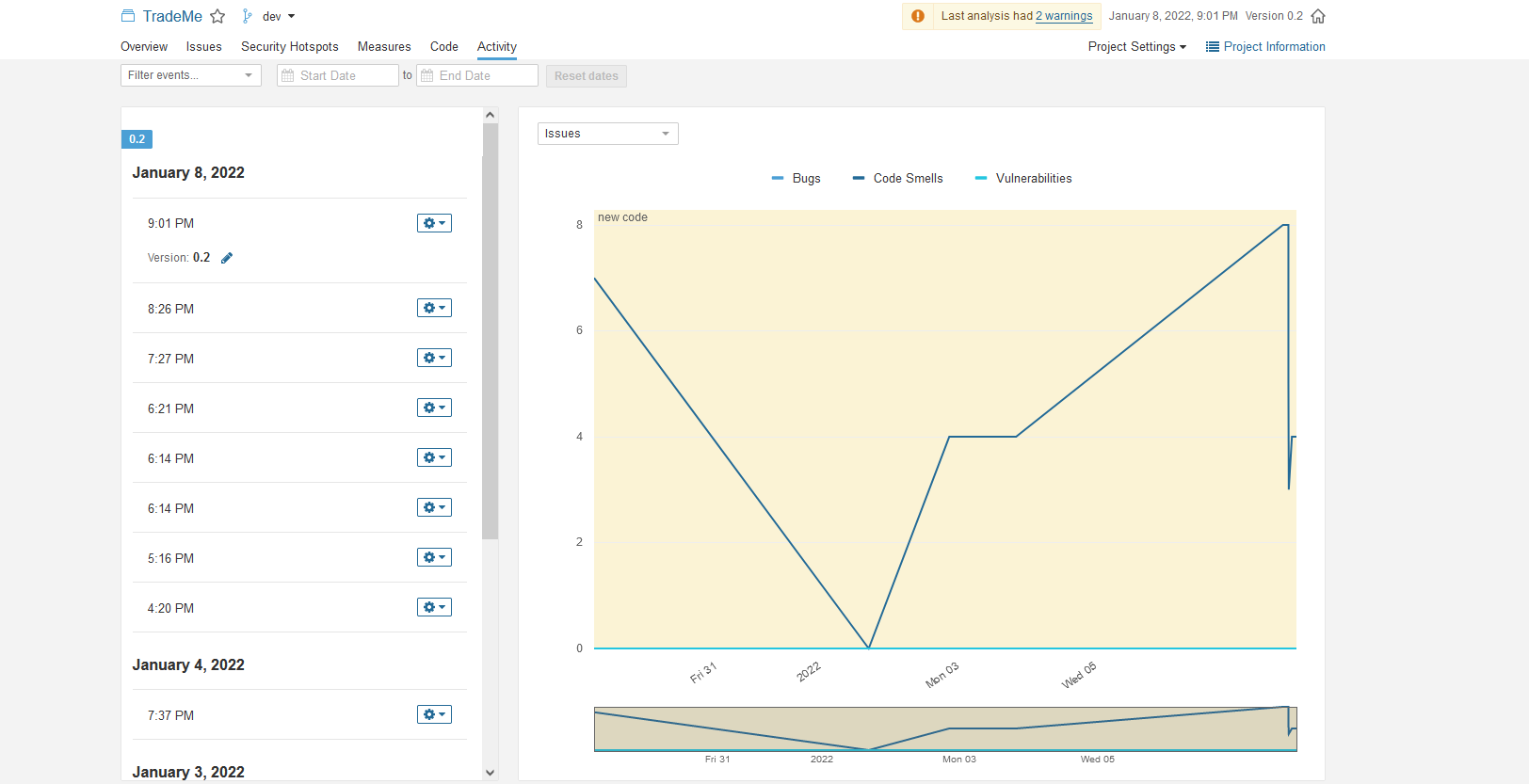
Task: Click the 0.2 version badge
Action: pos(137,139)
